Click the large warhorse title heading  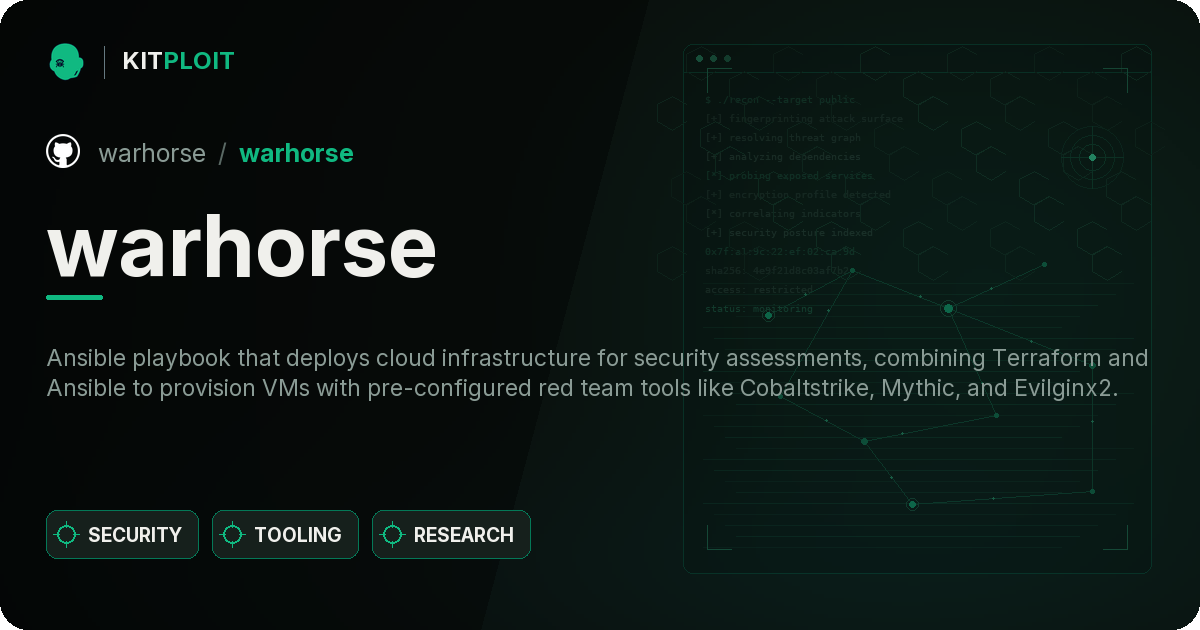tap(242, 247)
